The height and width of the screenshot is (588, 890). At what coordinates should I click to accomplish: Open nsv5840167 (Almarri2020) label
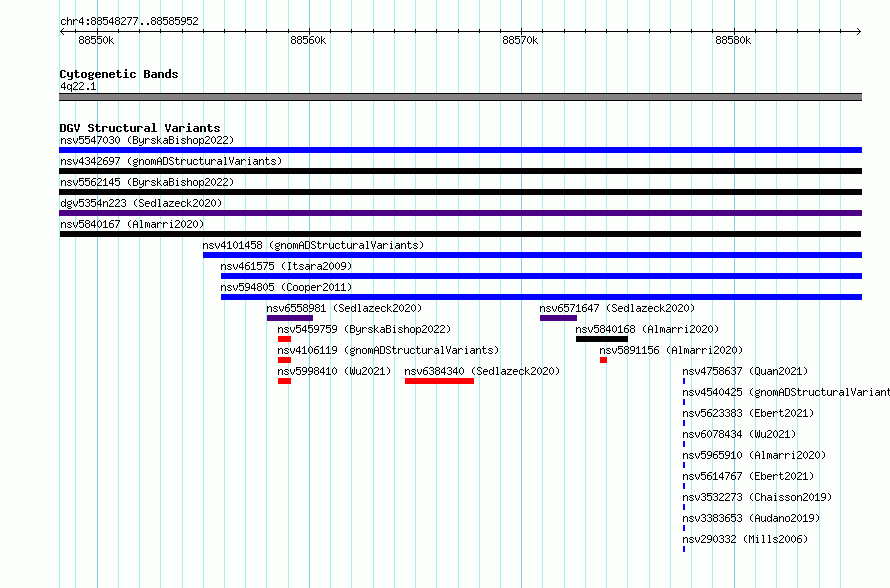tap(132, 224)
